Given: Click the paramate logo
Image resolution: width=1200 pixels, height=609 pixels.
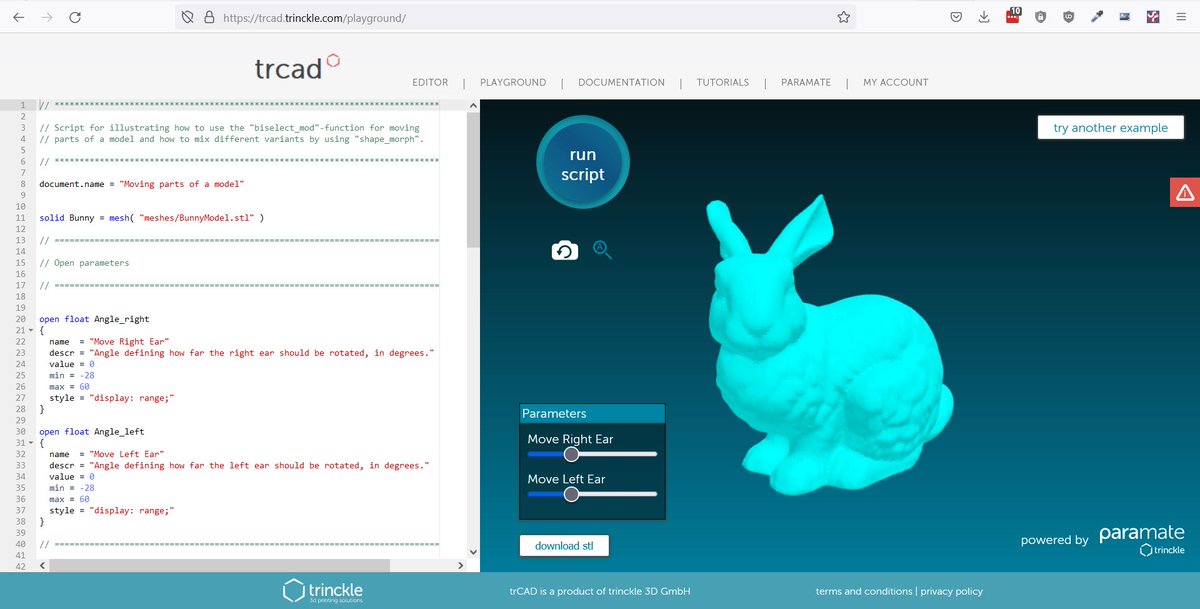Looking at the screenshot, I should pyautogui.click(x=1142, y=534).
